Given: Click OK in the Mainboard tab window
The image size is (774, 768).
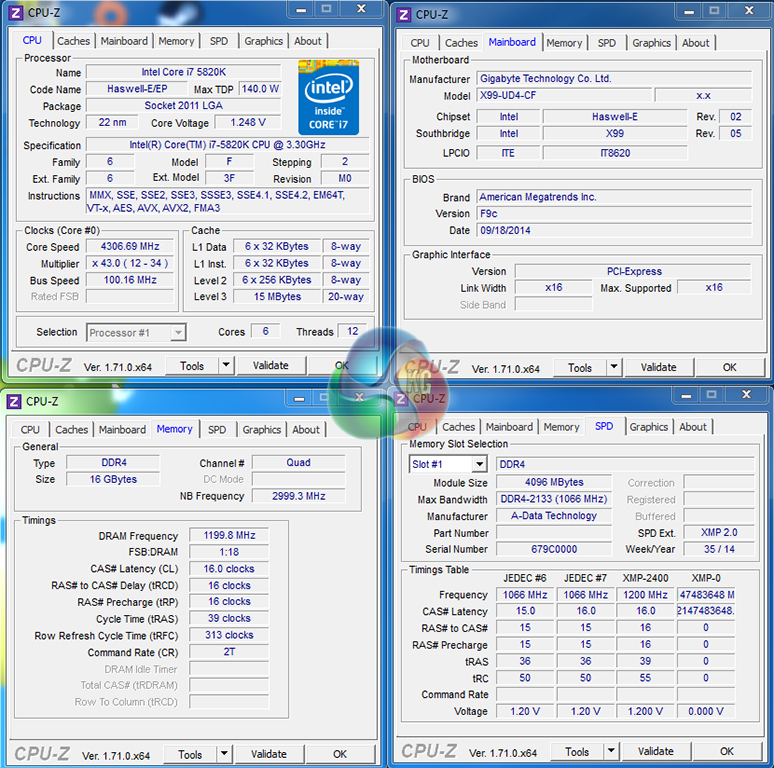Looking at the screenshot, I should coord(729,367).
